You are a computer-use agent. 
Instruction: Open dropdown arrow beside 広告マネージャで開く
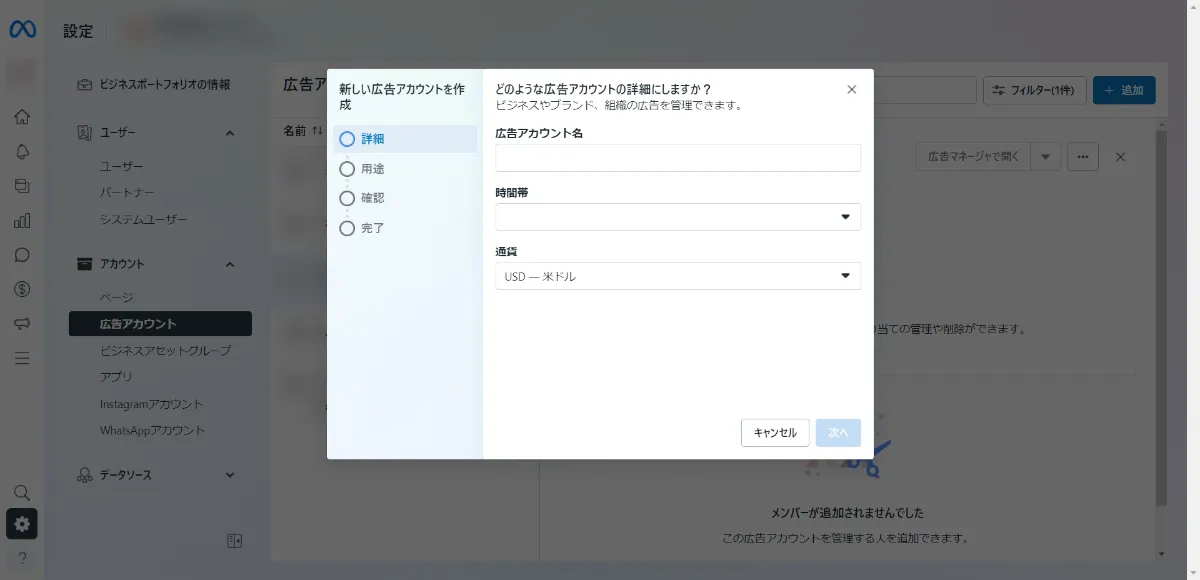(1045, 156)
